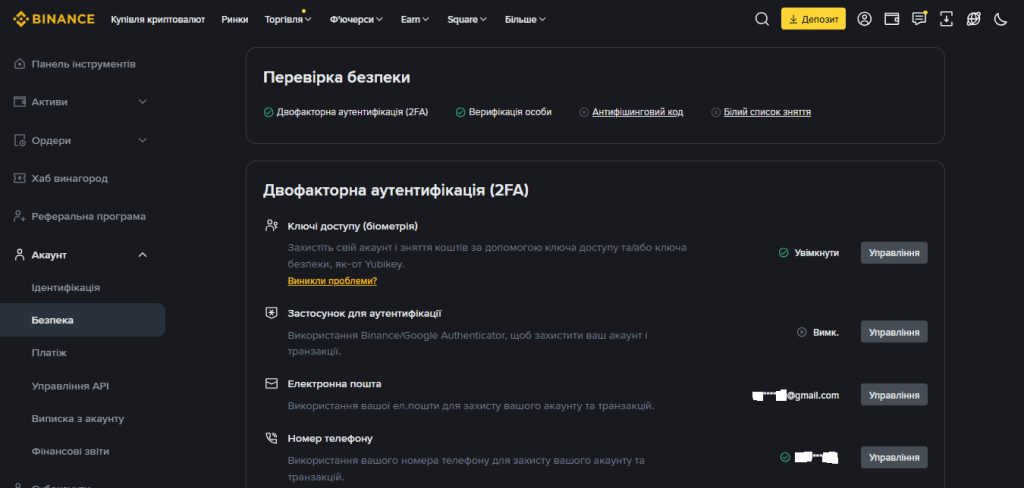This screenshot has width=1024, height=488.
Task: Click the download app icon
Action: click(946, 19)
